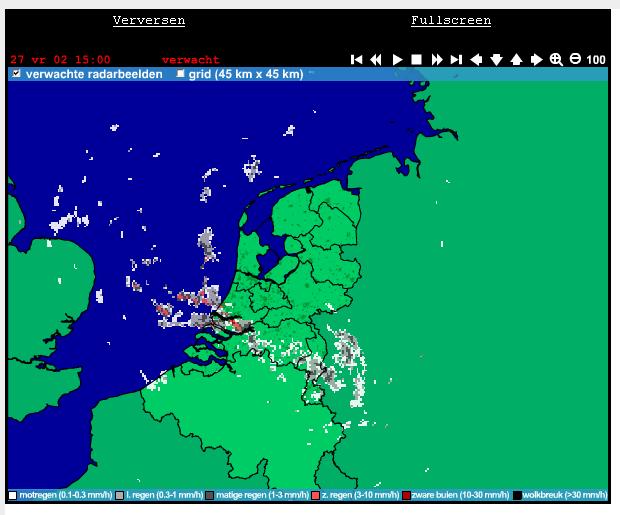Click the red verwacht status label

coord(191,60)
